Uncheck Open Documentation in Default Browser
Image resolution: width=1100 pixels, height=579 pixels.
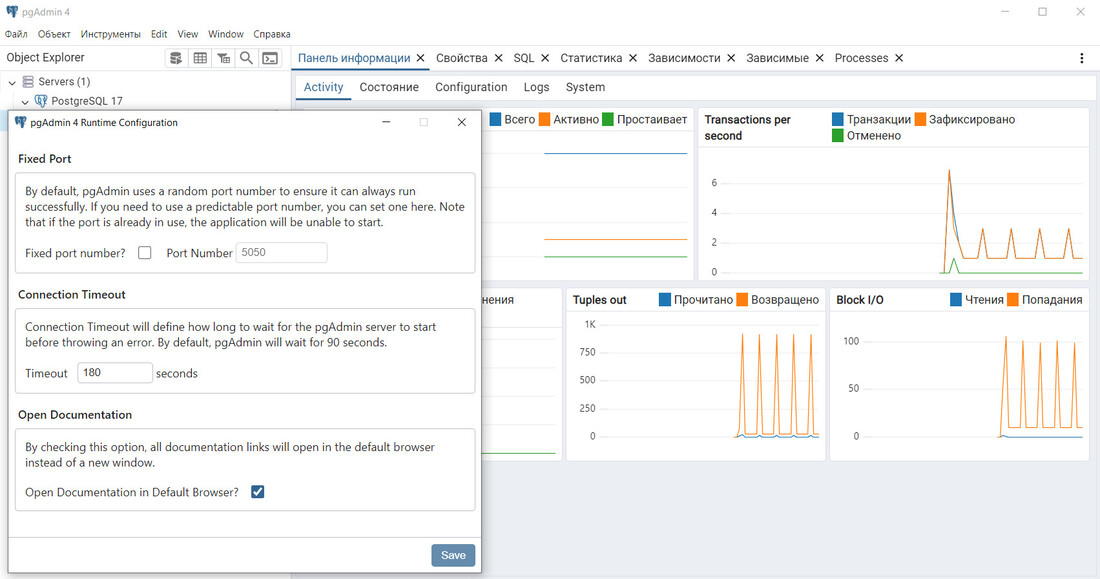[257, 492]
